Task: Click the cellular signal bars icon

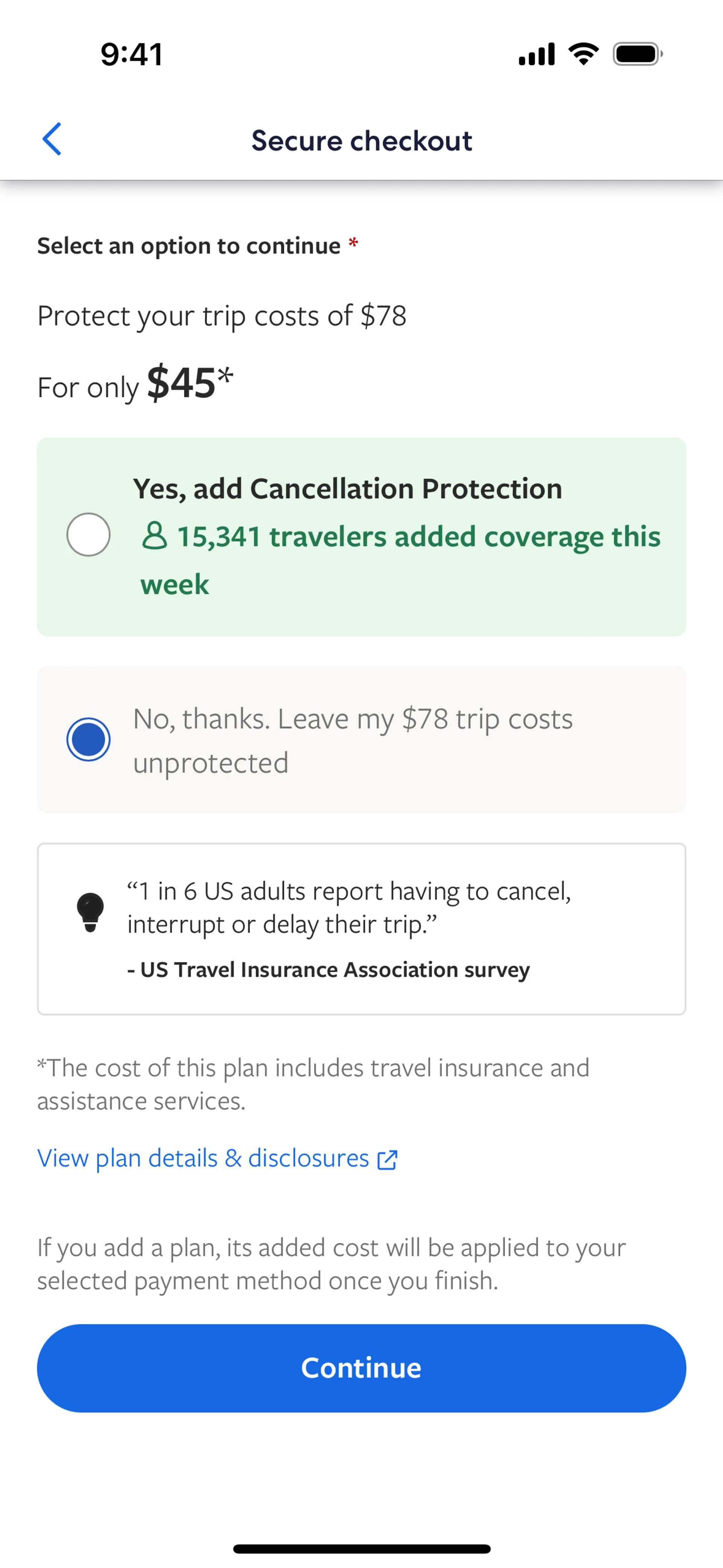Action: click(x=536, y=54)
